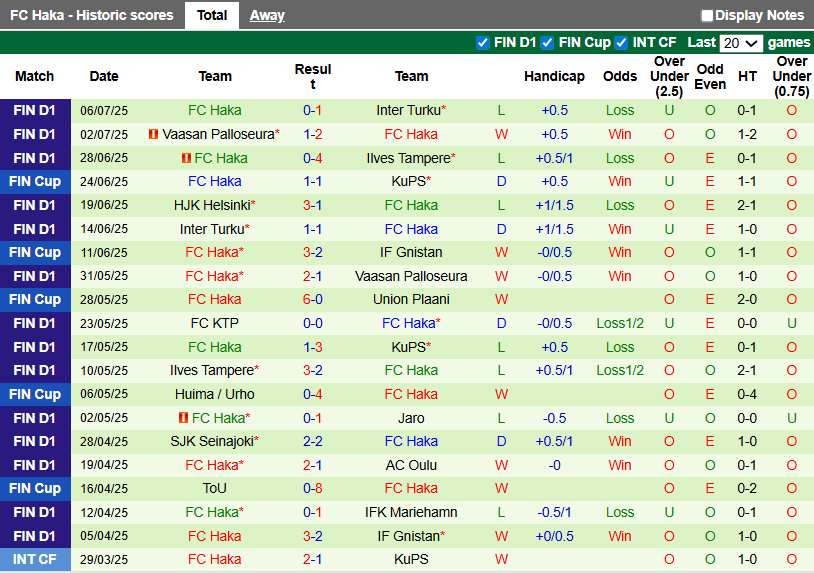Open IF Gnistan link on 11/06/25 row

point(411,252)
